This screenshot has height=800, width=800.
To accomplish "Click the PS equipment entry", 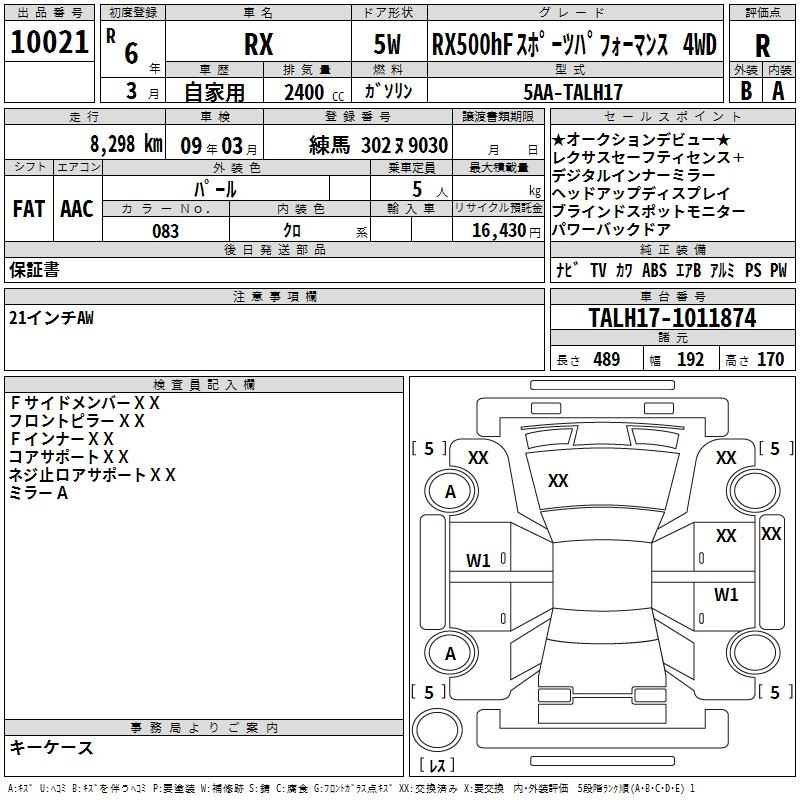I will (x=753, y=270).
